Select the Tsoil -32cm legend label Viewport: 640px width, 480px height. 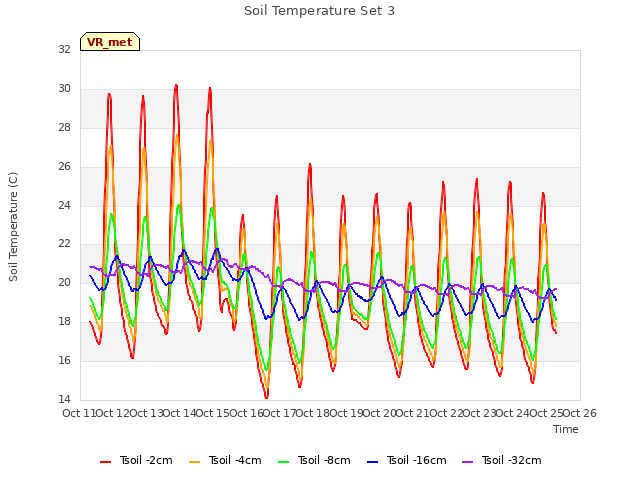tap(511, 460)
